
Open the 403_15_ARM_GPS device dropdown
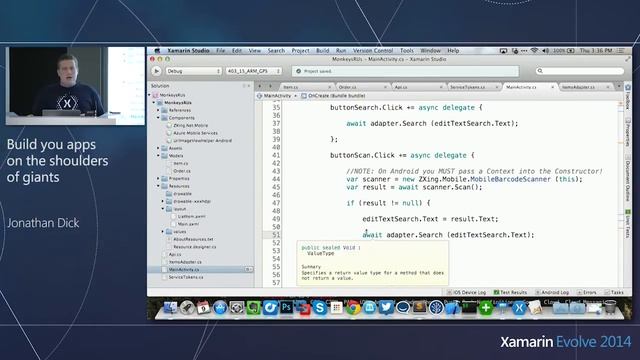point(253,71)
